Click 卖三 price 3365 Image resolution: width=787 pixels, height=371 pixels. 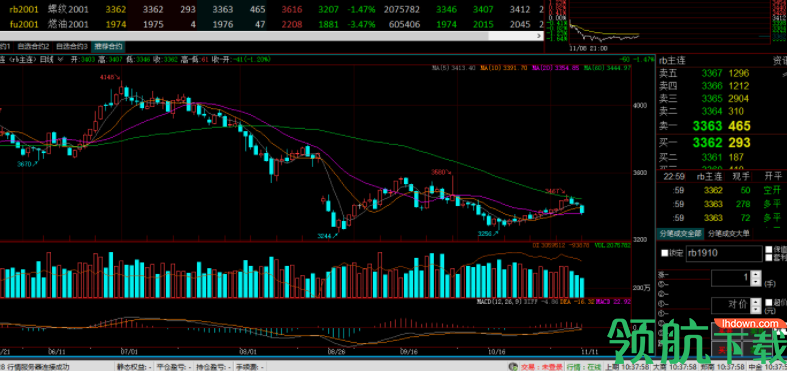point(712,98)
